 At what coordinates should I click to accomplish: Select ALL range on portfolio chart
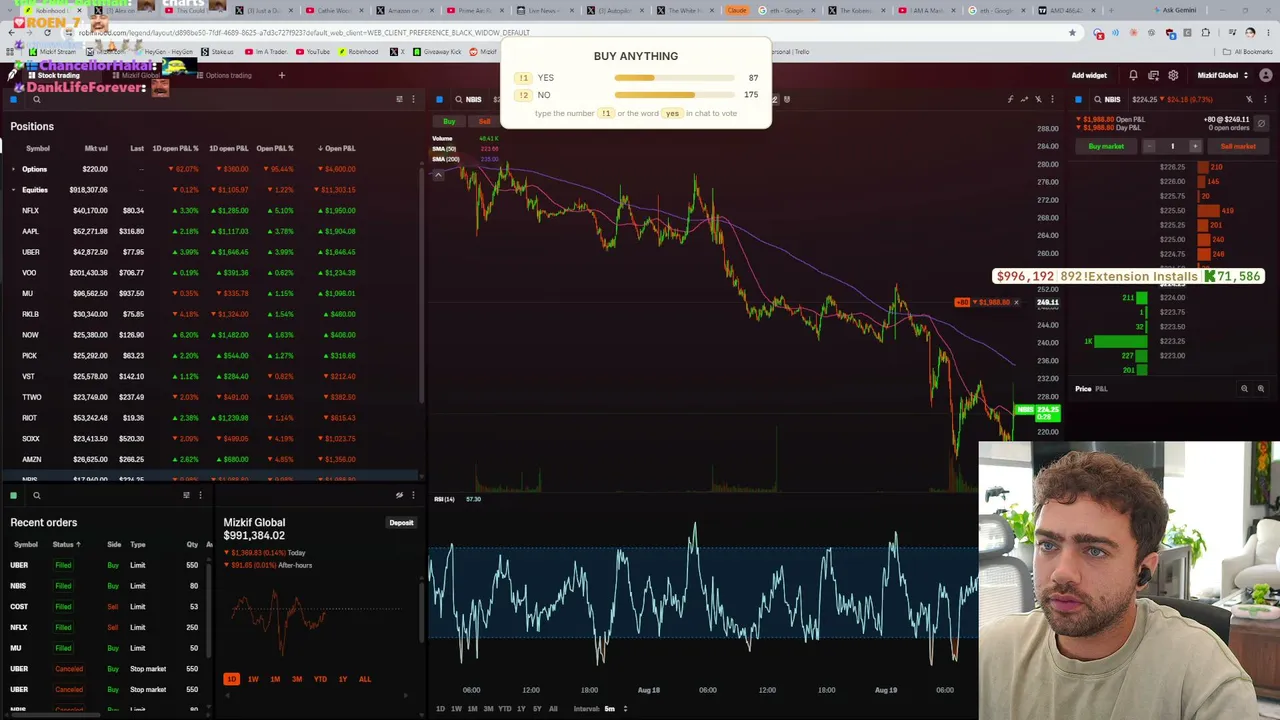pos(365,679)
